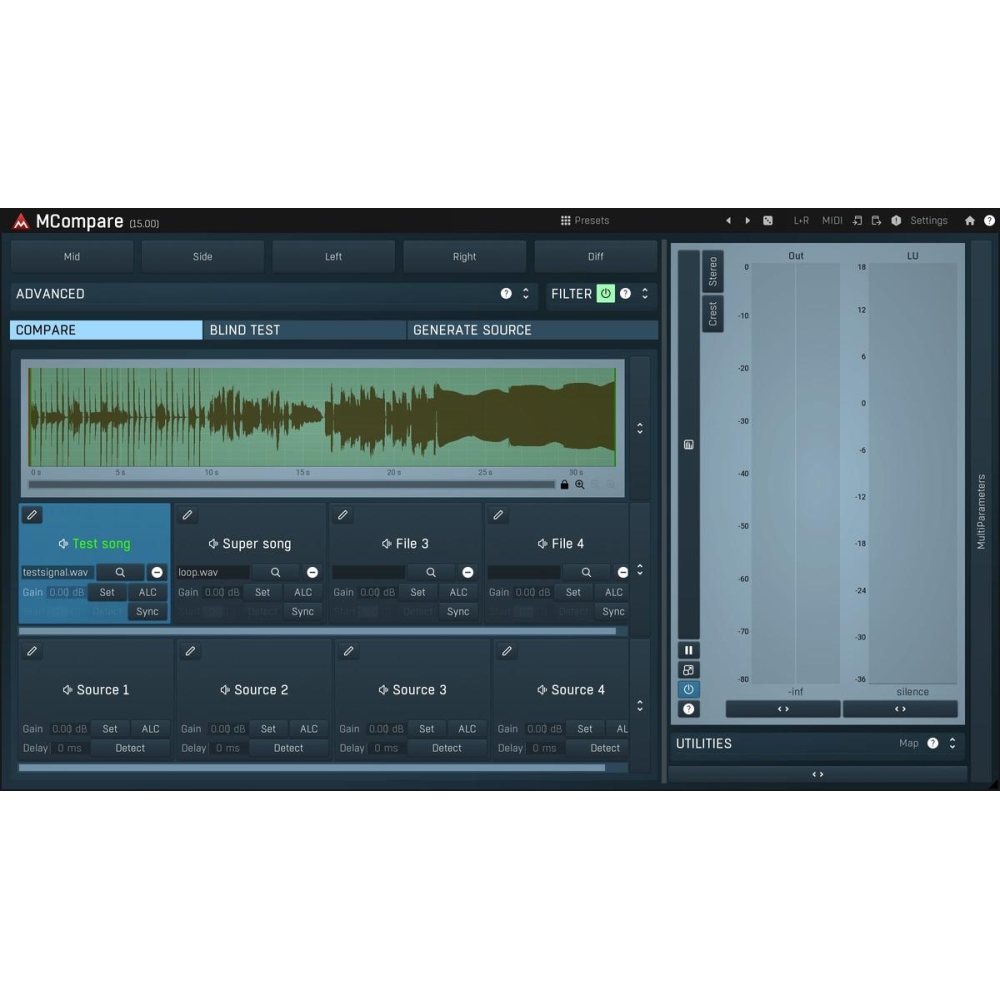Open the MIDI settings icon
Screen dimensions: 1000x1000
coord(831,220)
